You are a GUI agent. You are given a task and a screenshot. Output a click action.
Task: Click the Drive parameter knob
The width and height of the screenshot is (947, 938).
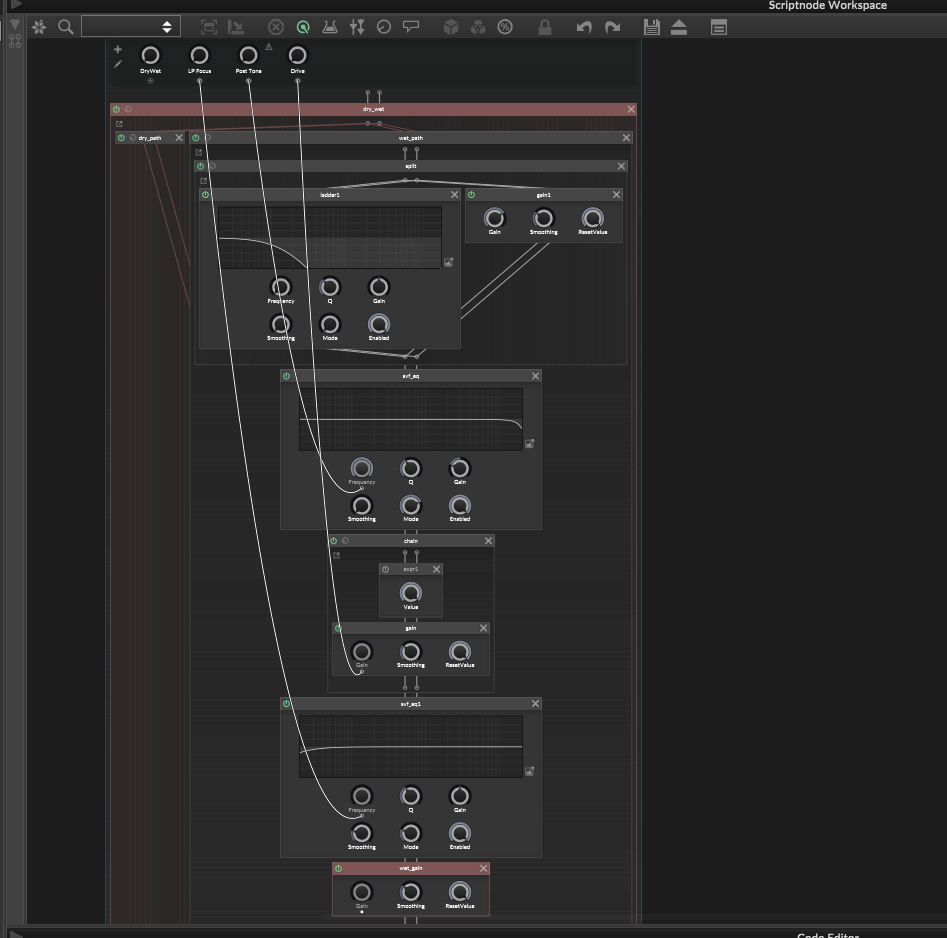pos(297,55)
